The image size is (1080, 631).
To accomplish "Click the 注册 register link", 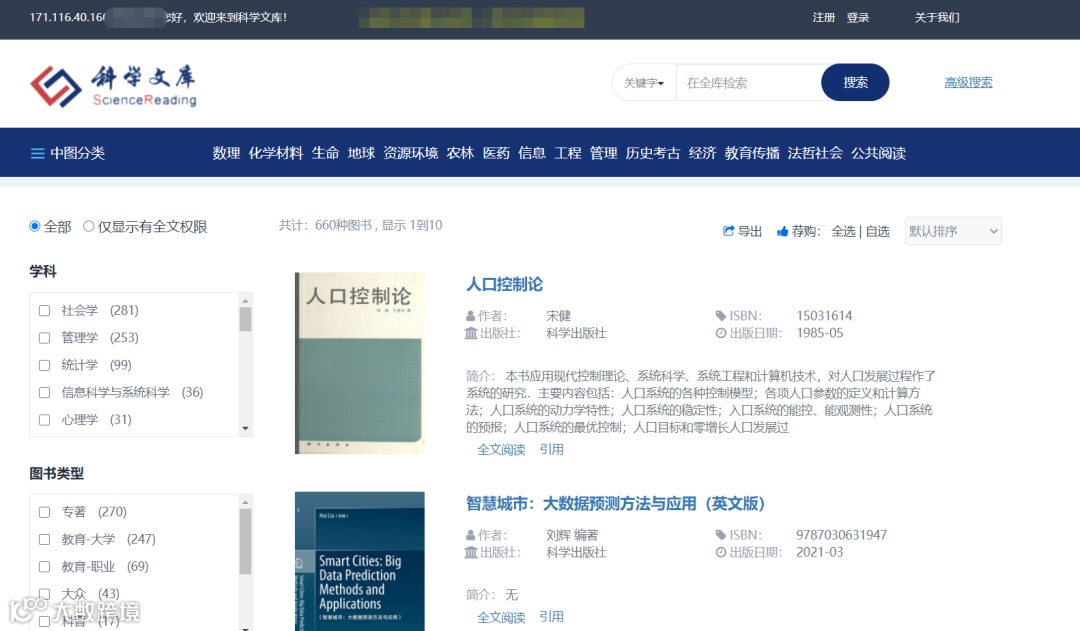I will coord(823,17).
